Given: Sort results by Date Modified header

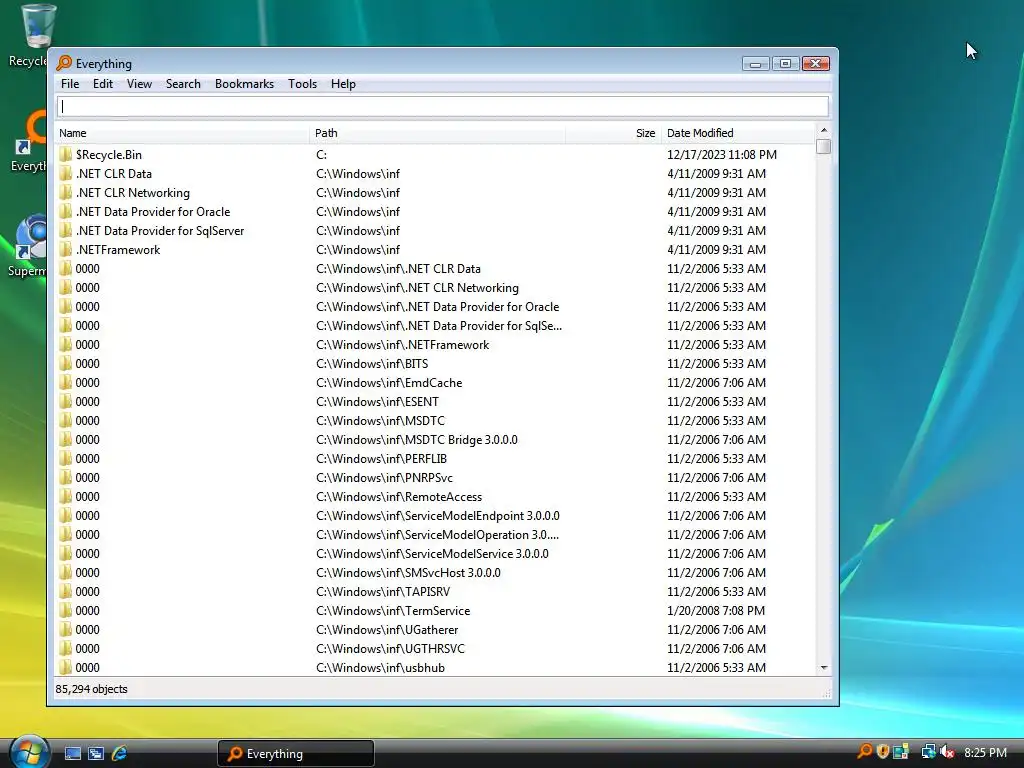Looking at the screenshot, I should [738, 133].
